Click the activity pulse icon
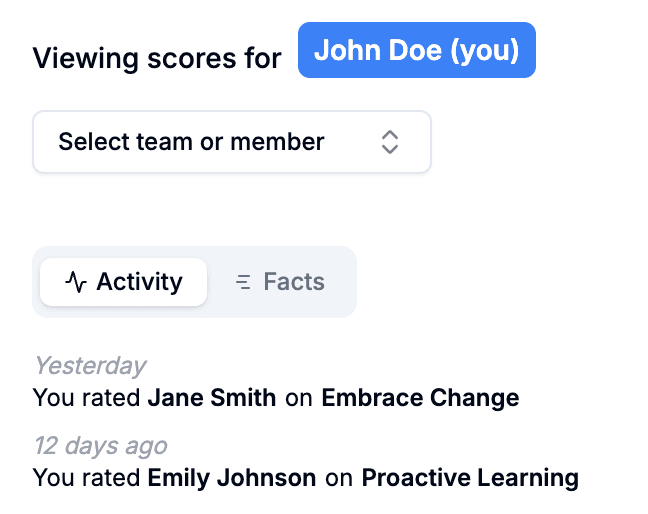Image resolution: width=648 pixels, height=514 pixels. click(76, 282)
